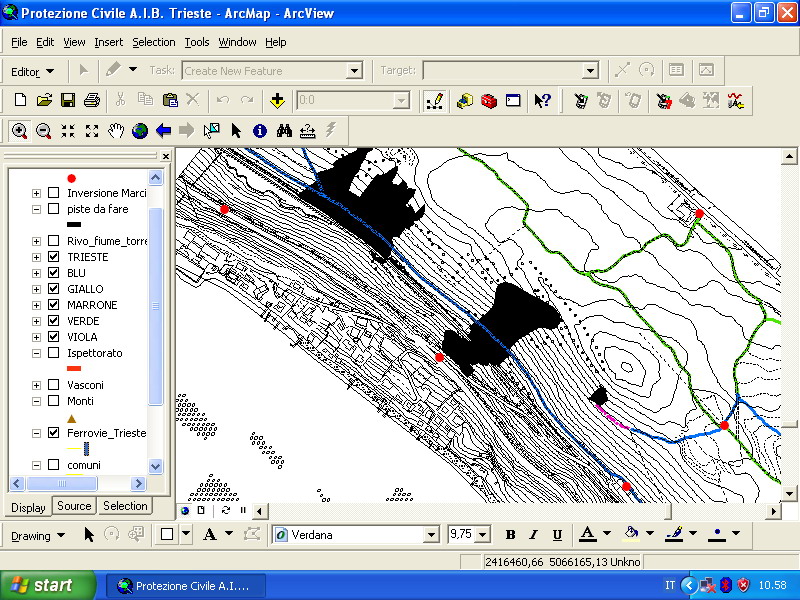This screenshot has width=800, height=600.
Task: Switch to the Source tab
Action: (x=74, y=506)
